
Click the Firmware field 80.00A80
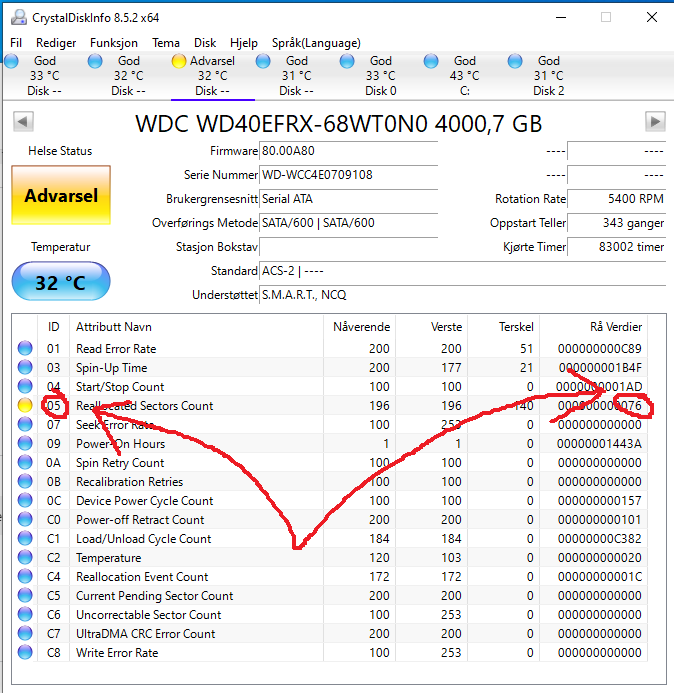coord(348,151)
